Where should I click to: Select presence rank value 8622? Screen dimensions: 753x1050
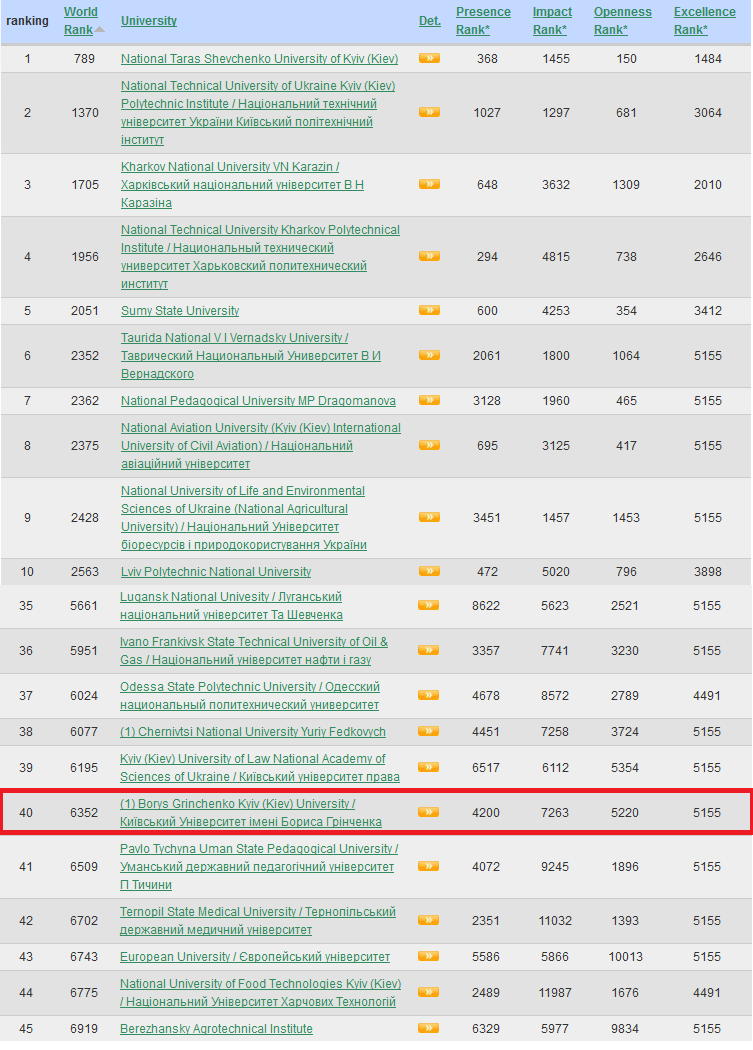486,606
